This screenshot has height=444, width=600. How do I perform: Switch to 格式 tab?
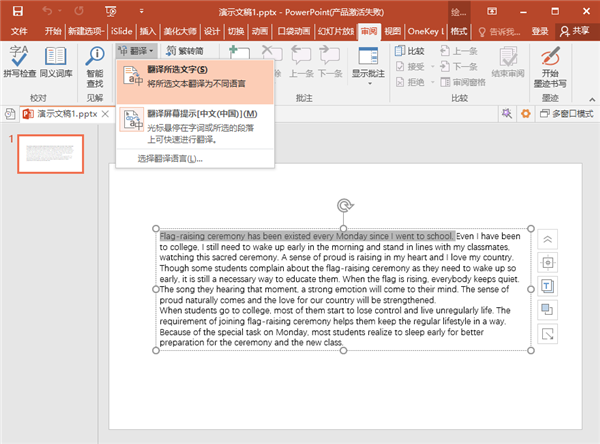(459, 31)
